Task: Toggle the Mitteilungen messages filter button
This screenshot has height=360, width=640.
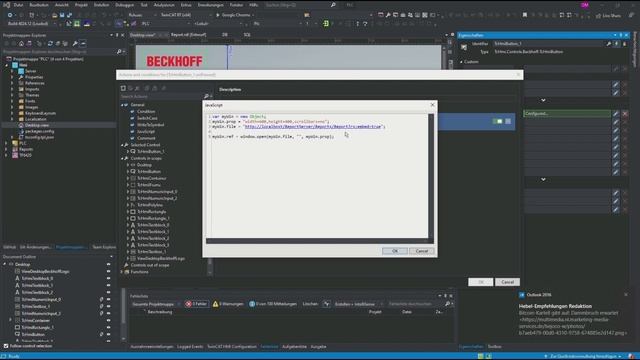Action: [x=273, y=304]
